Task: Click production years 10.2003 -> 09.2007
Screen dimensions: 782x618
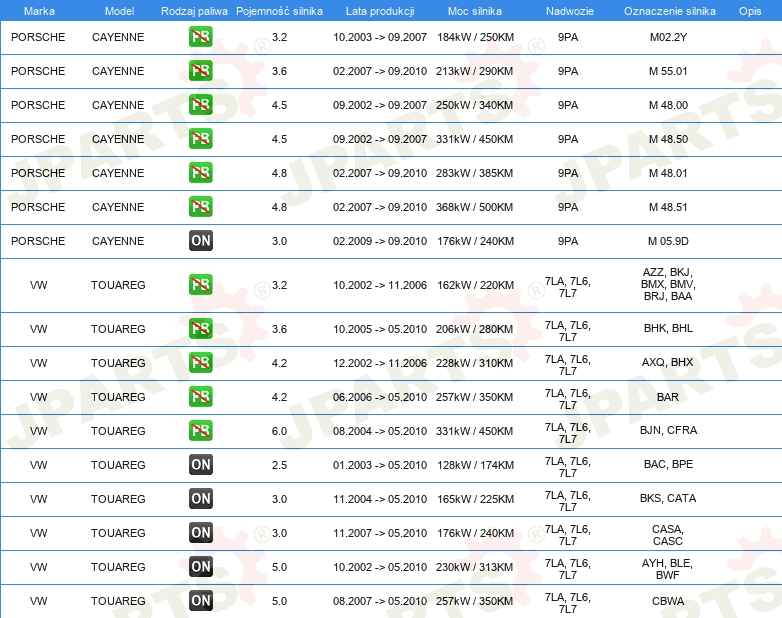Action: [x=380, y=37]
